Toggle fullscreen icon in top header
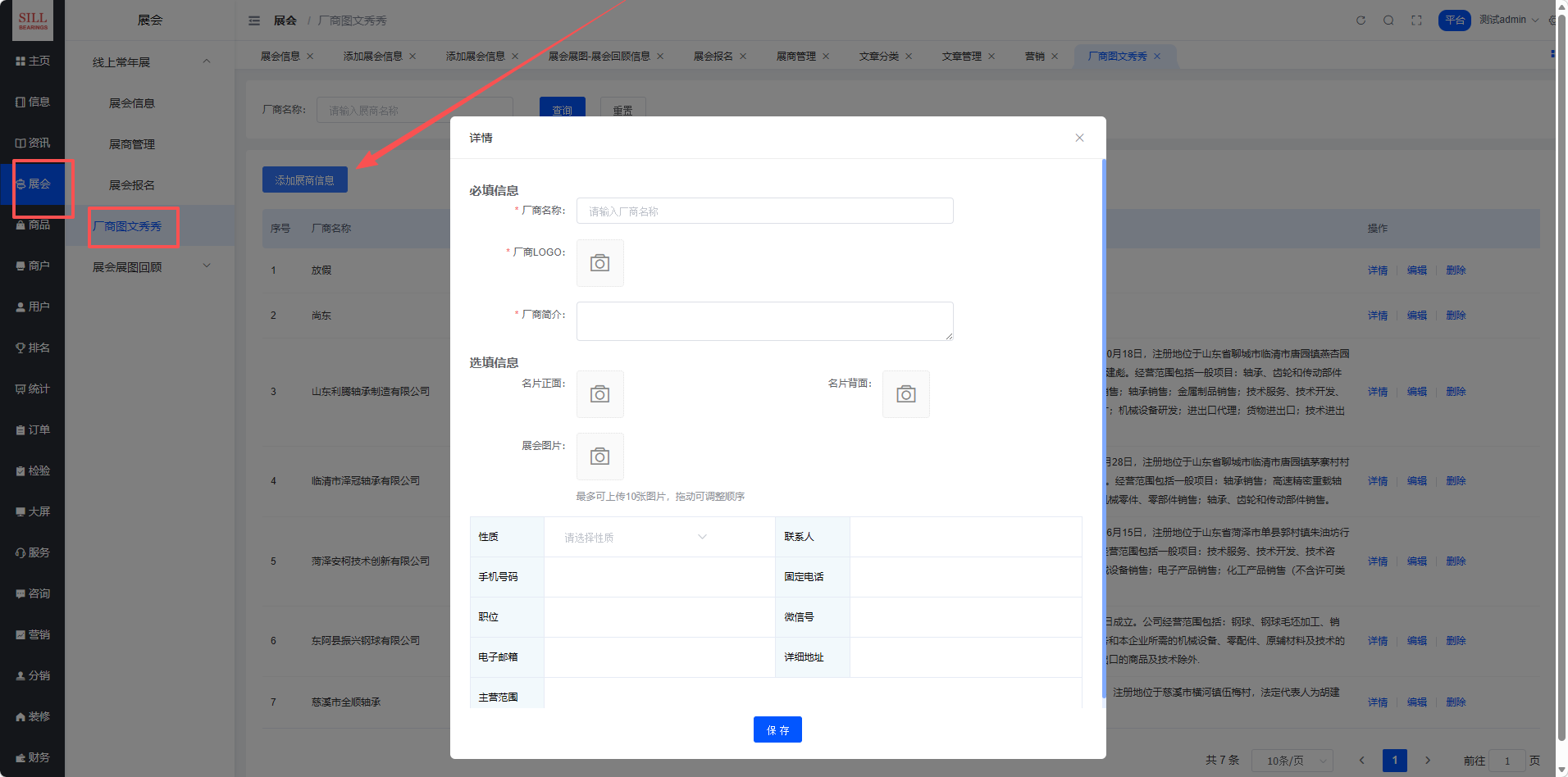Viewport: 1568px width, 777px height. pos(1416,20)
